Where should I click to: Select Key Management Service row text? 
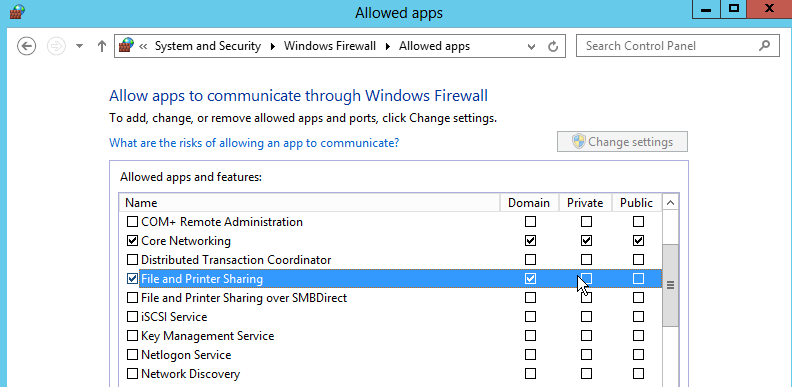tap(208, 335)
